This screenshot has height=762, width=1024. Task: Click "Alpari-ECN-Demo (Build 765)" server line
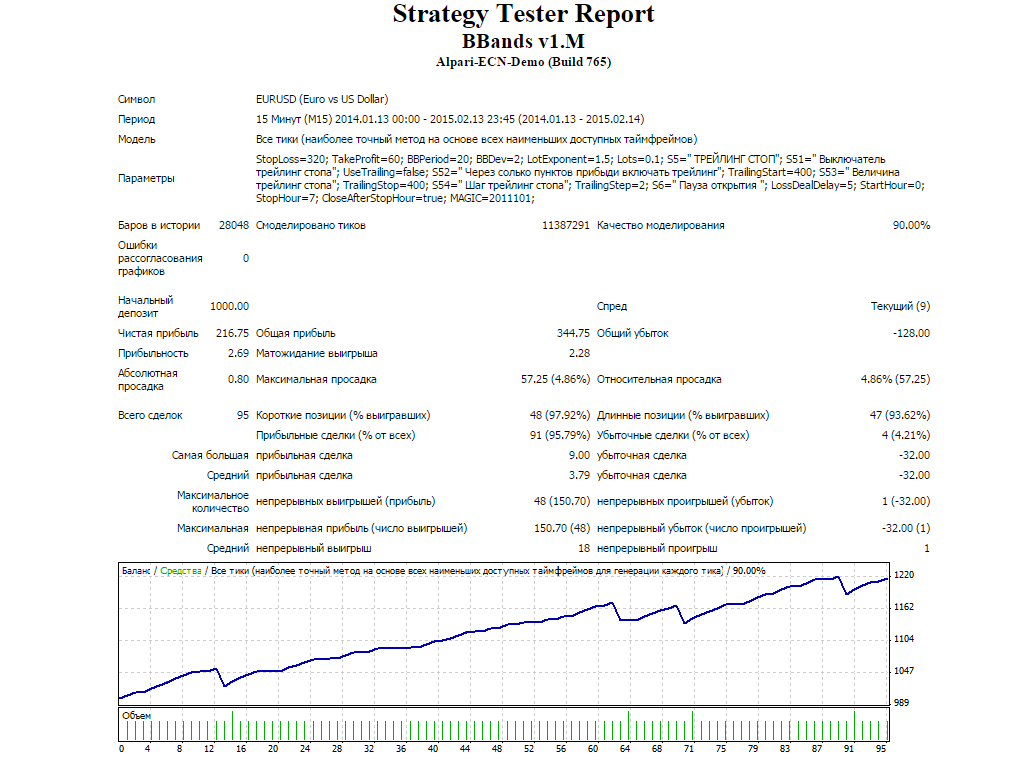[523, 62]
